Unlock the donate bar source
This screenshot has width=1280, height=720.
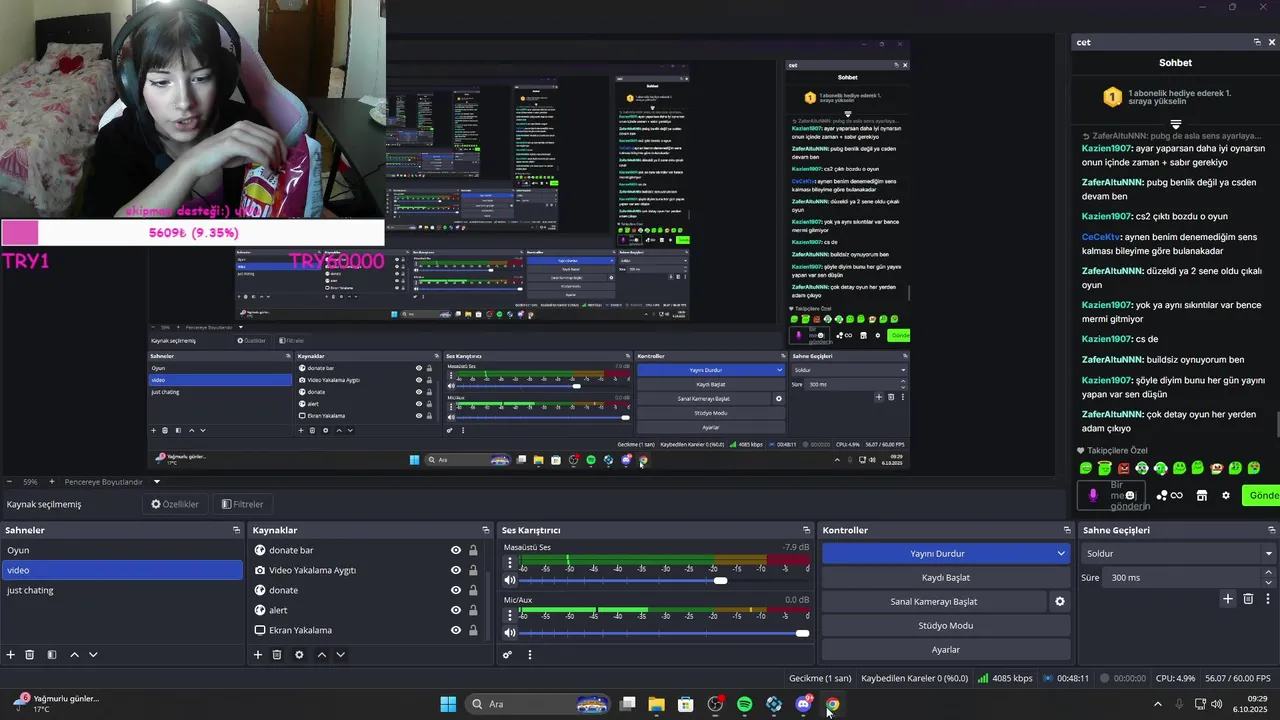[x=473, y=550]
